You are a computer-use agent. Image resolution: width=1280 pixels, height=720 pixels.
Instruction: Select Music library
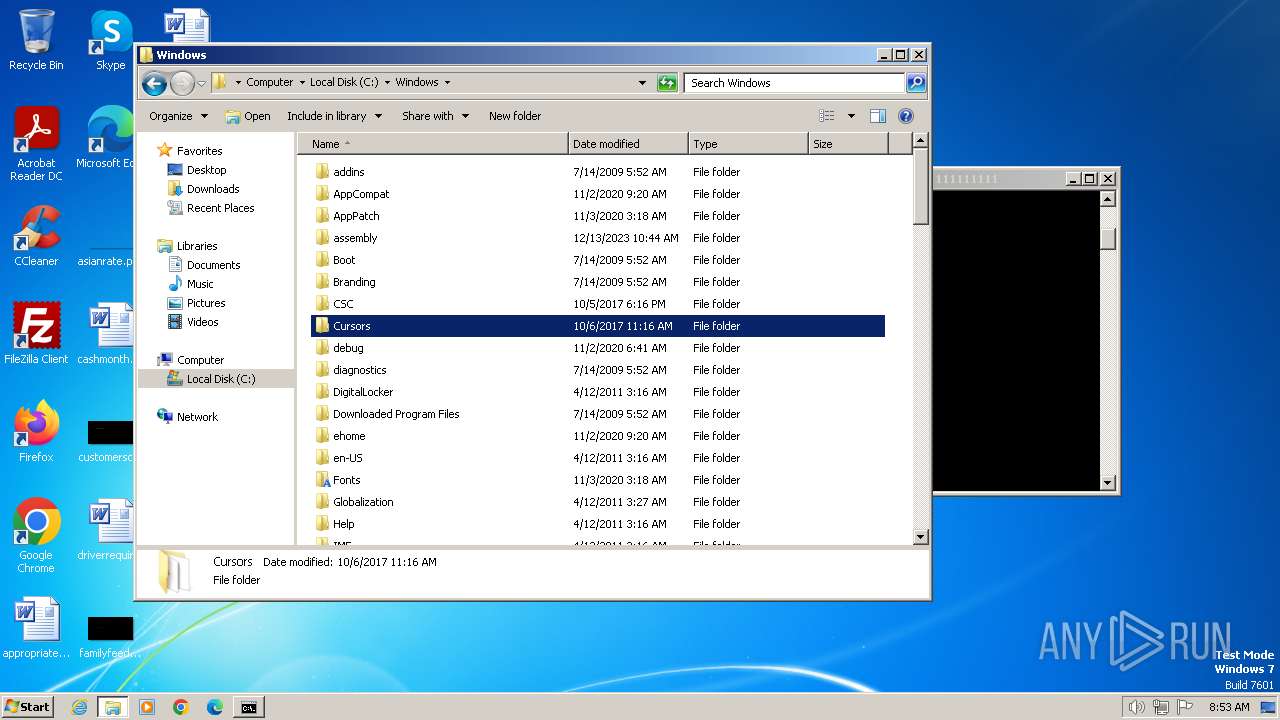200,284
